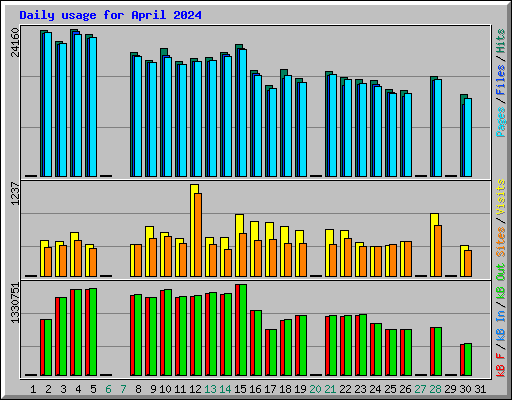Image resolution: width=512 pixels, height=400 pixels.
Task: Click day label 1 on the x-axis
Action: point(33,389)
